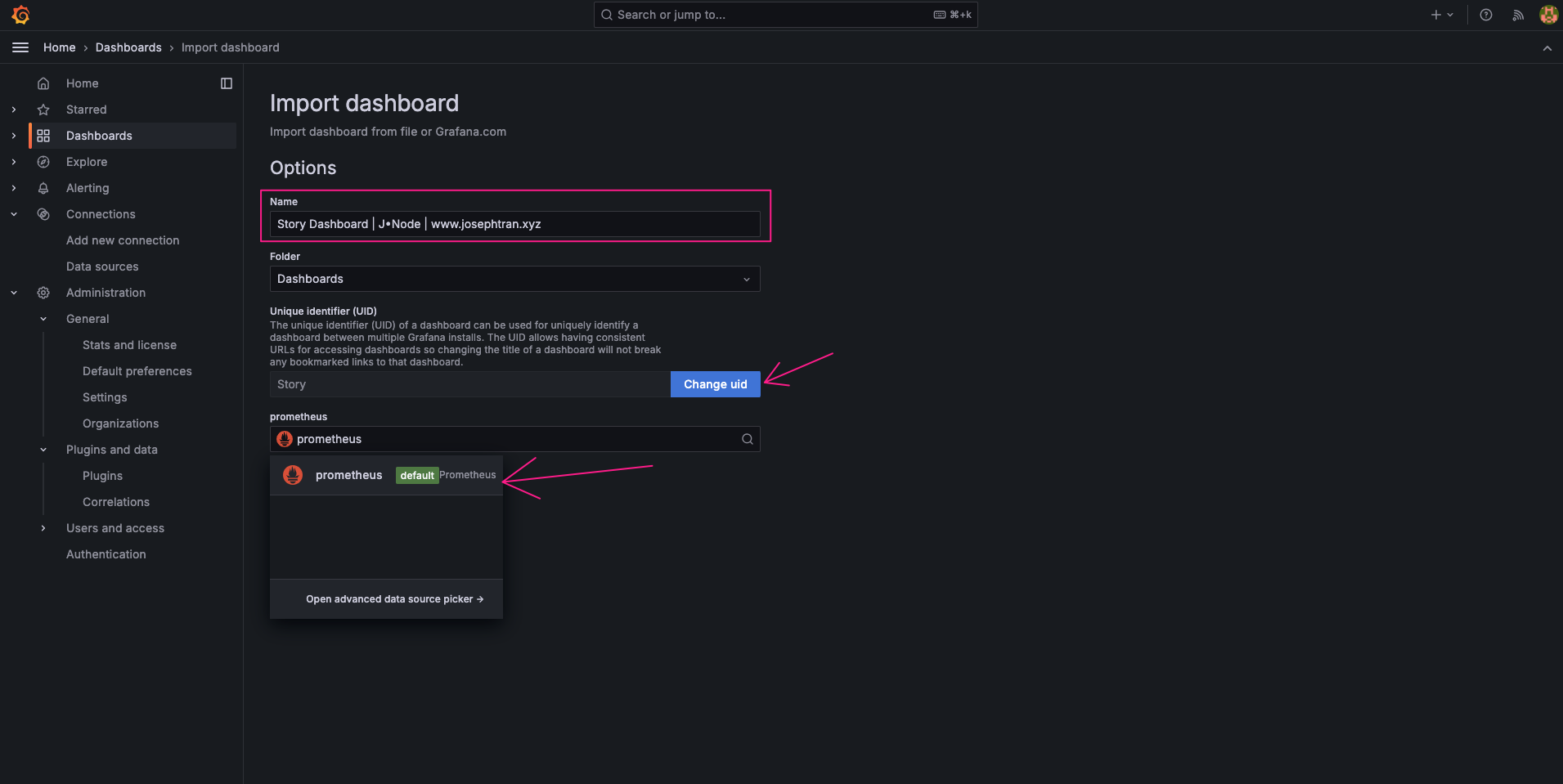Open advanced data source picker
Image resolution: width=1563 pixels, height=784 pixels.
[x=394, y=599]
